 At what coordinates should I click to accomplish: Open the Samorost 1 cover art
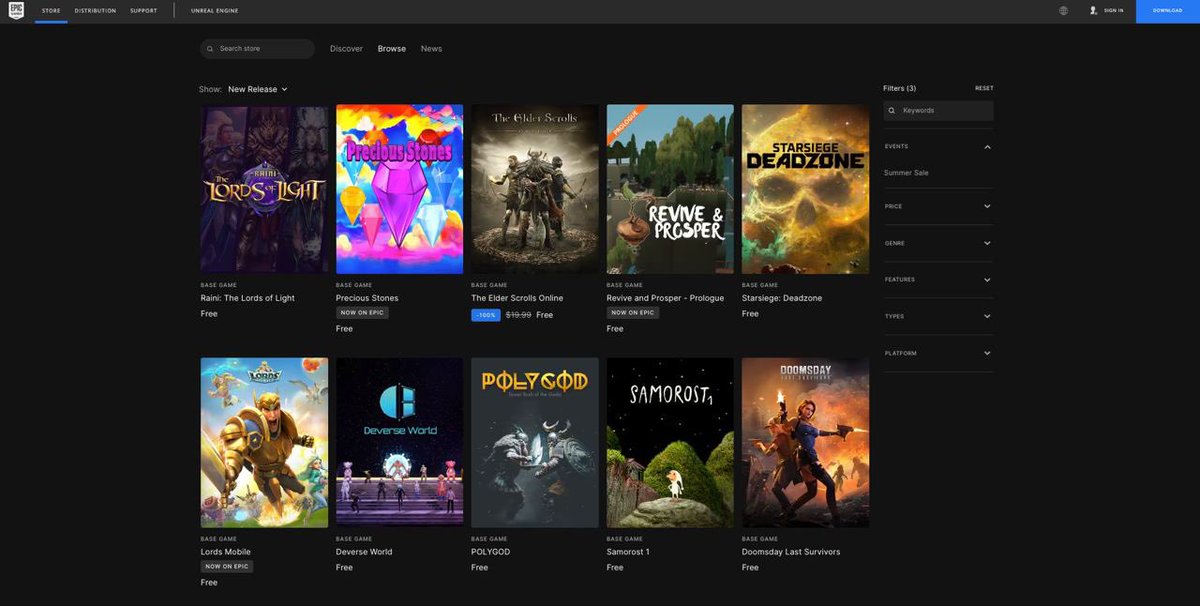[670, 443]
